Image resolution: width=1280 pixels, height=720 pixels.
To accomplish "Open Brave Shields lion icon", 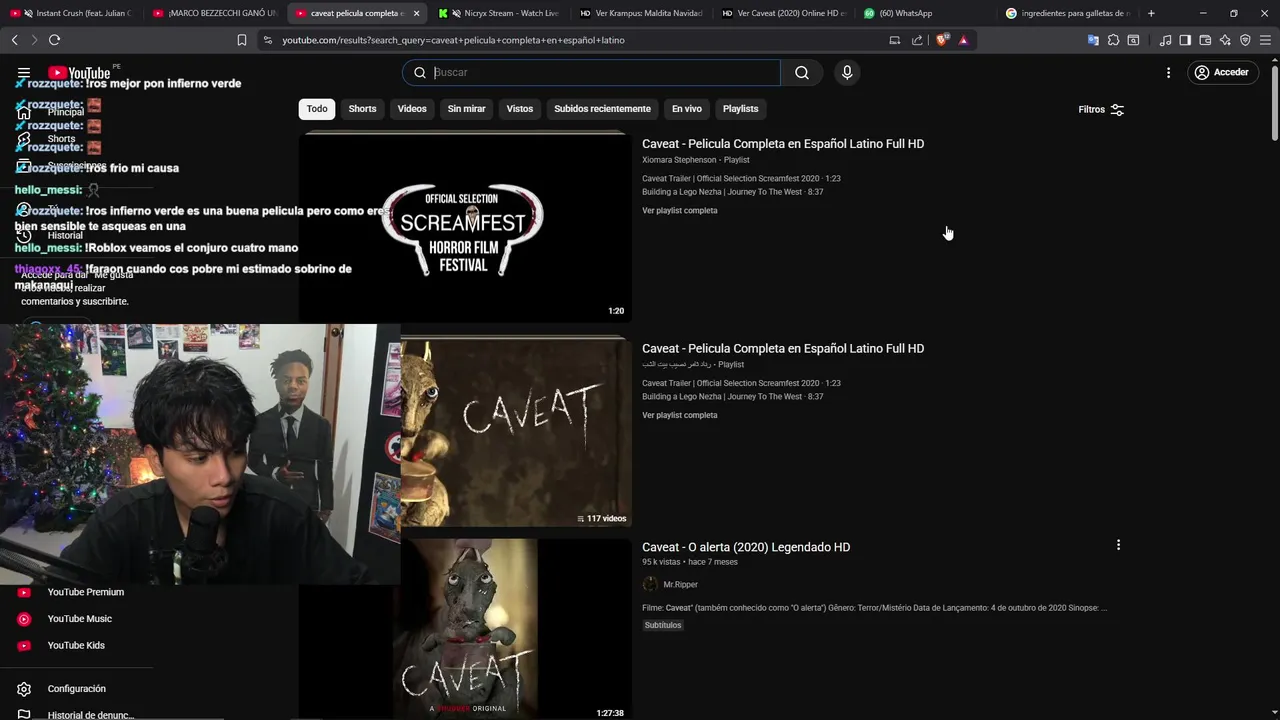I will click(941, 40).
